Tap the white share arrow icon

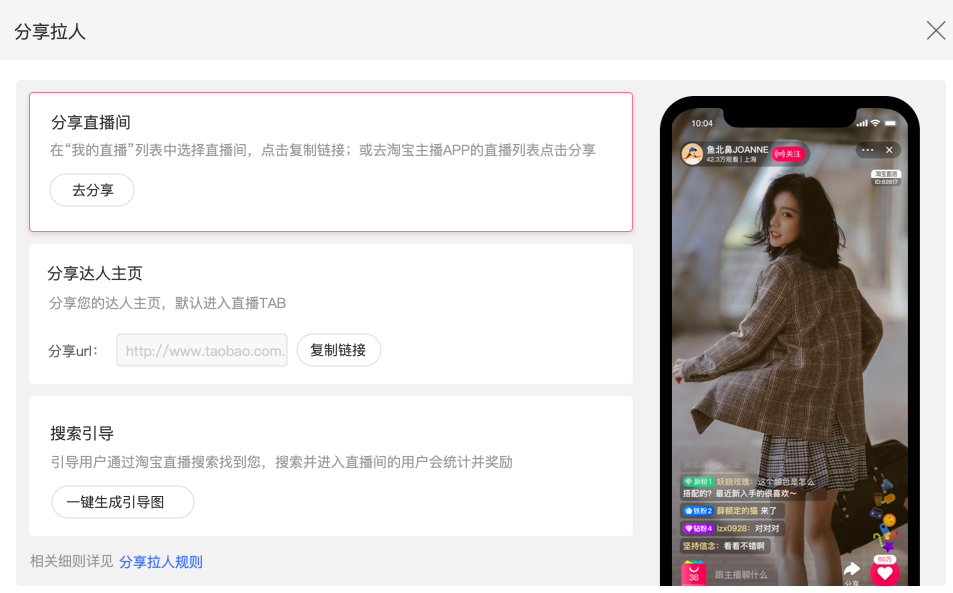(x=852, y=570)
